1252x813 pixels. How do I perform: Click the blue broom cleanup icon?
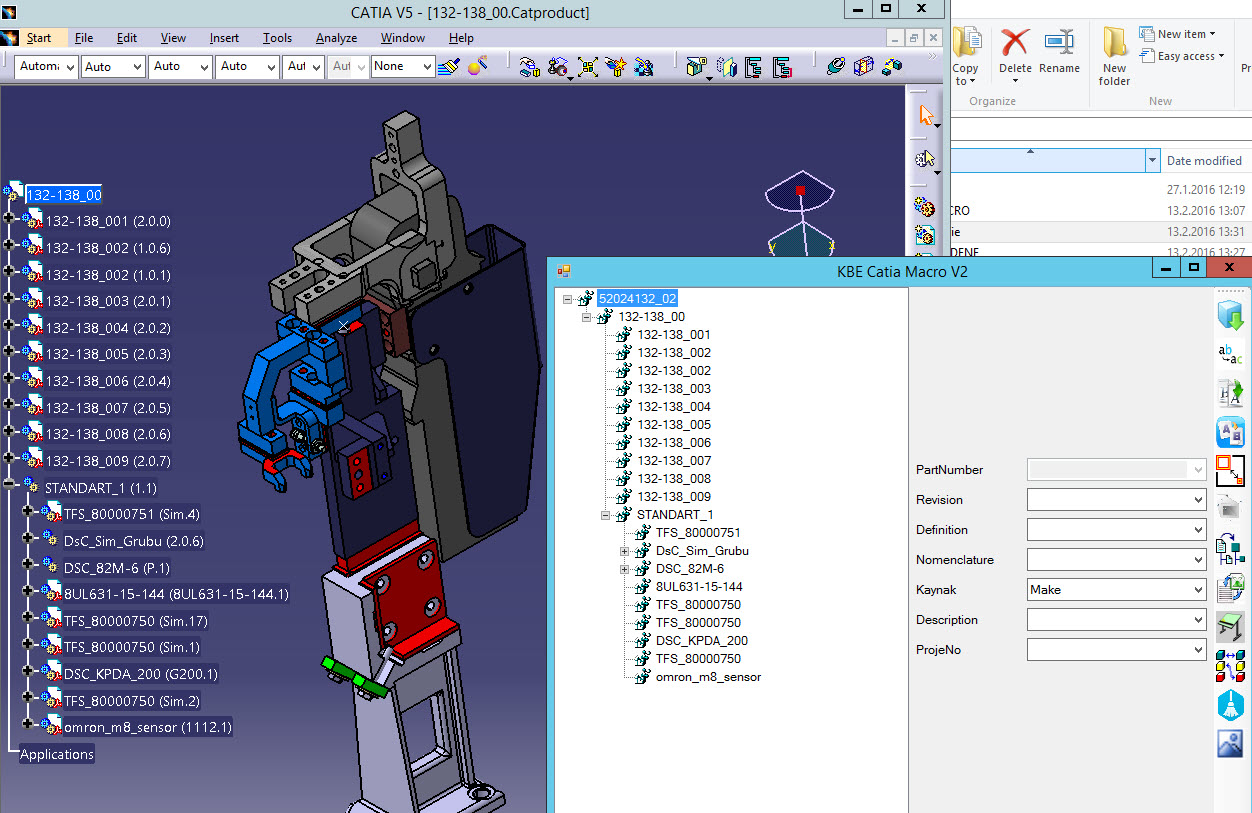point(1230,705)
